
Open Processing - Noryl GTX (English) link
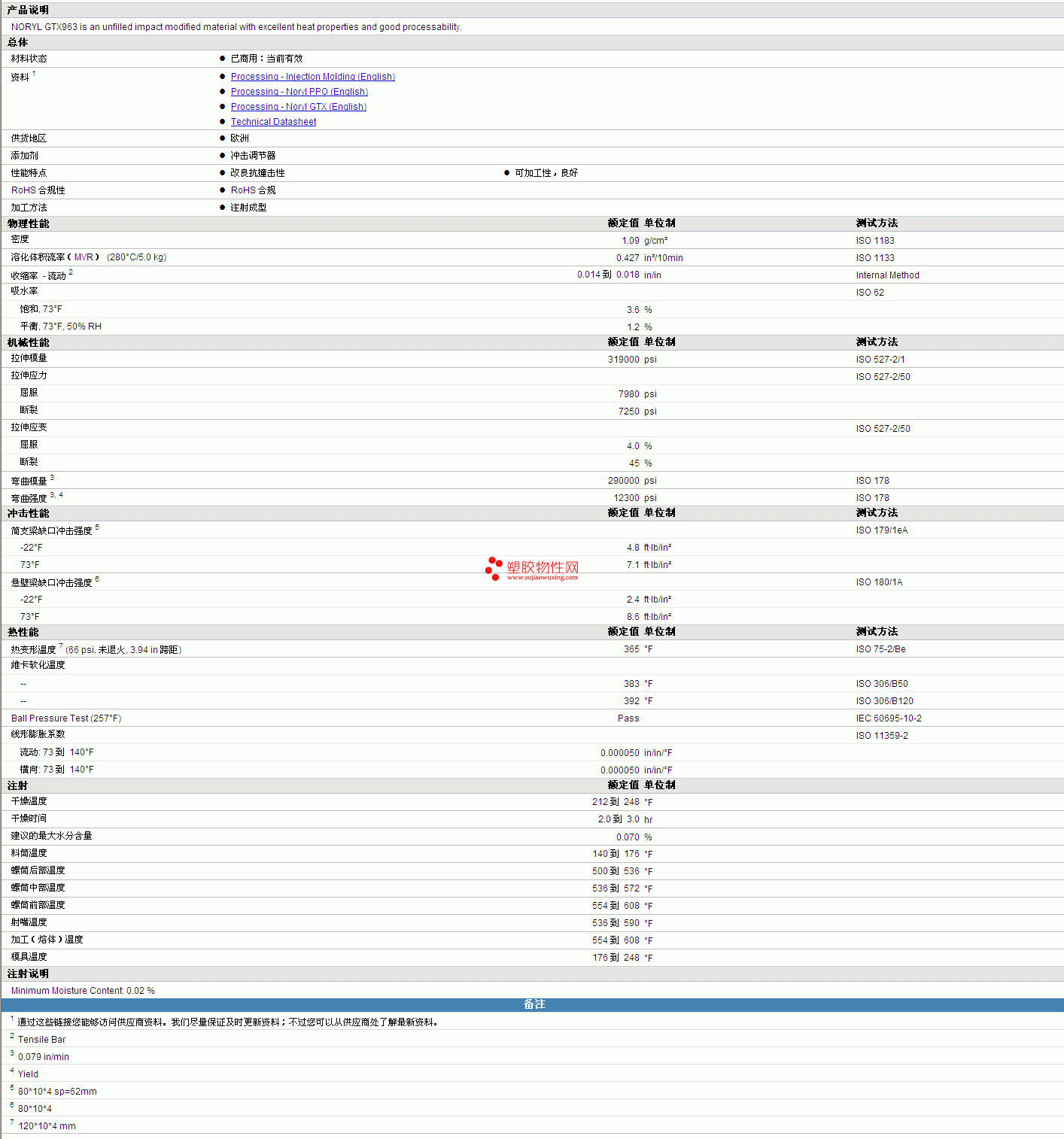[x=299, y=107]
